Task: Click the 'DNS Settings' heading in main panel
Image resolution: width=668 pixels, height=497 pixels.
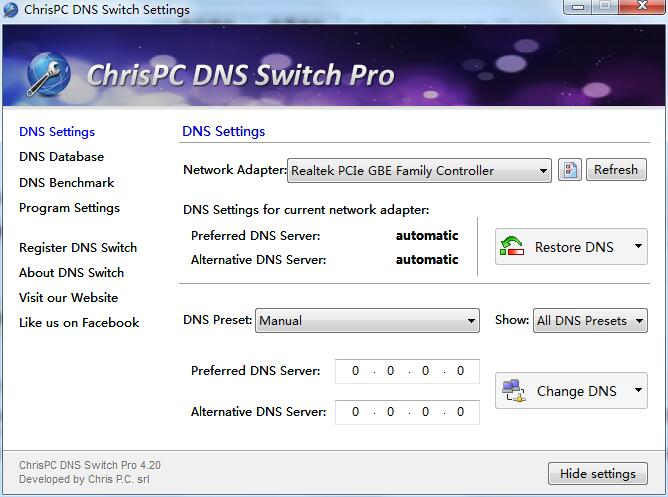Action: (224, 131)
